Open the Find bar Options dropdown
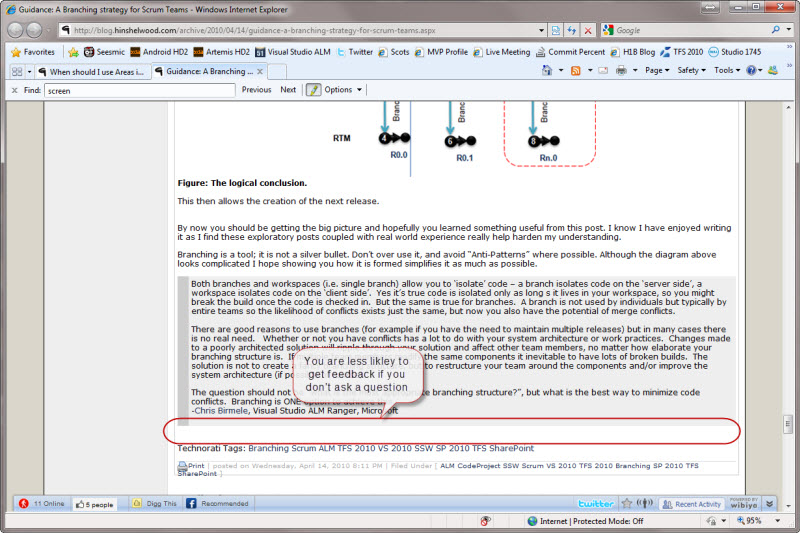Image resolution: width=800 pixels, height=533 pixels. click(x=343, y=90)
